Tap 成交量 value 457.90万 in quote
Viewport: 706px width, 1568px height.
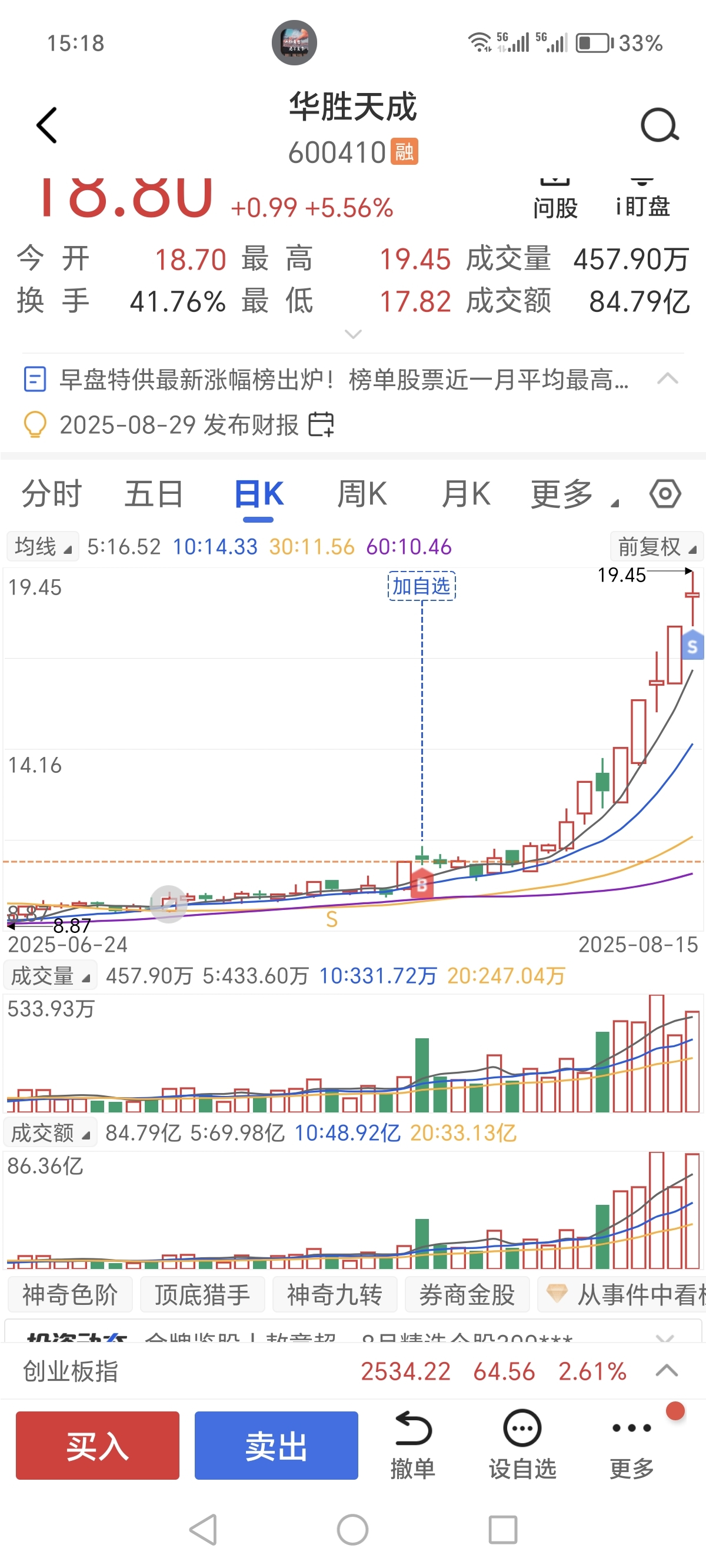click(x=631, y=259)
